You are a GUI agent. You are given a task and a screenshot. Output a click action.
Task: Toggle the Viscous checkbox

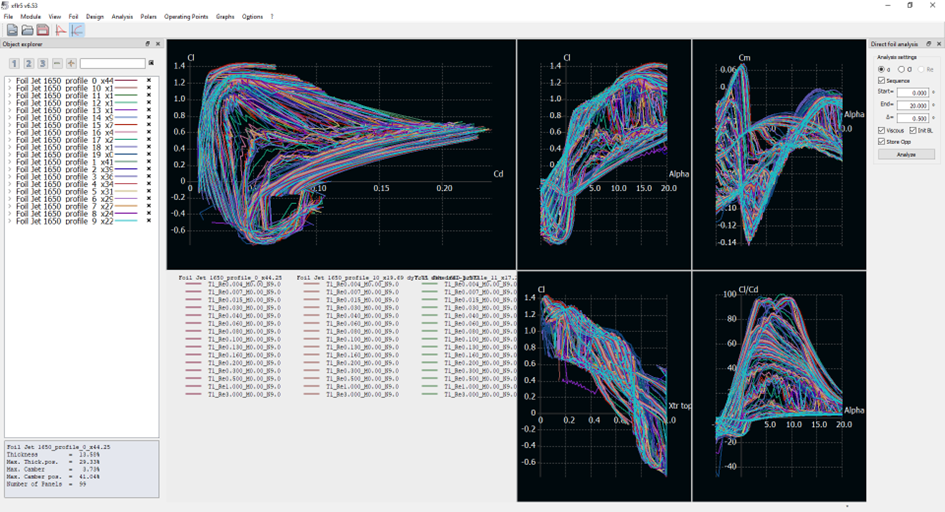[881, 130]
